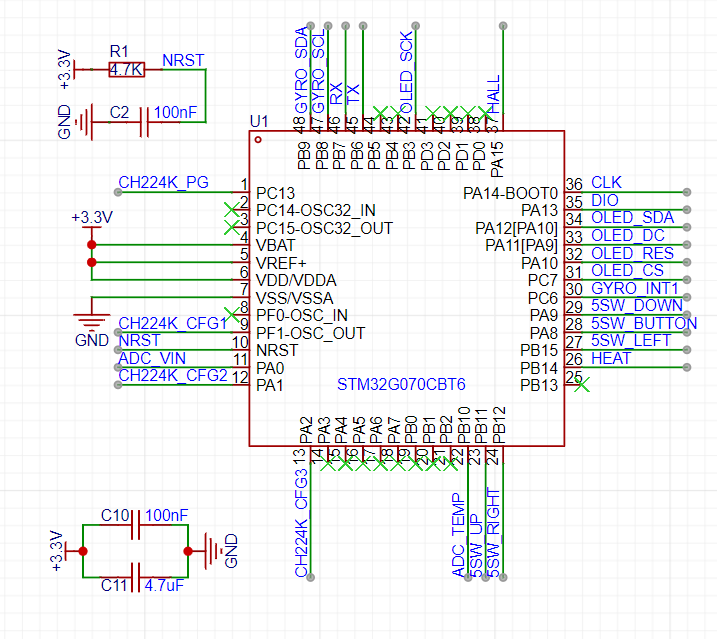
Task: Select the 5SW_RIGHT net label
Action: click(x=493, y=533)
